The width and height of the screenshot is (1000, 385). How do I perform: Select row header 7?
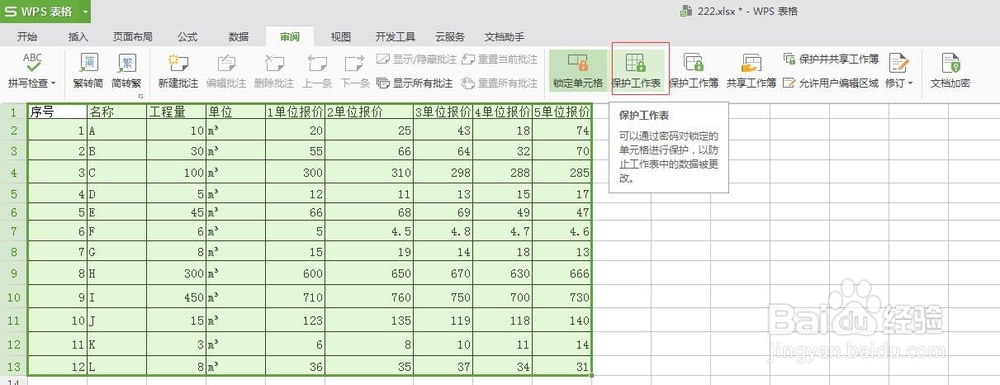(13, 231)
